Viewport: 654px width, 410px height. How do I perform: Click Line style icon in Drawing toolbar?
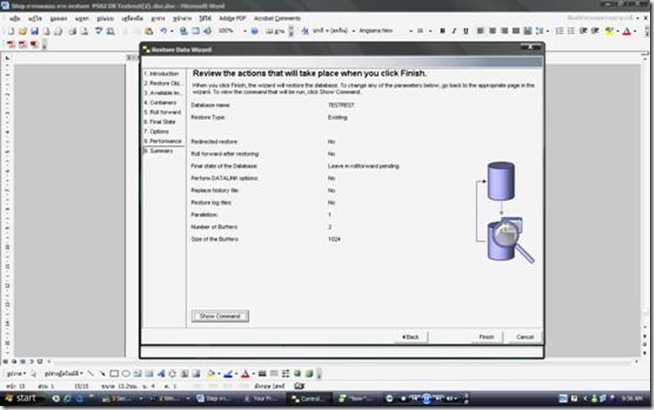point(262,373)
